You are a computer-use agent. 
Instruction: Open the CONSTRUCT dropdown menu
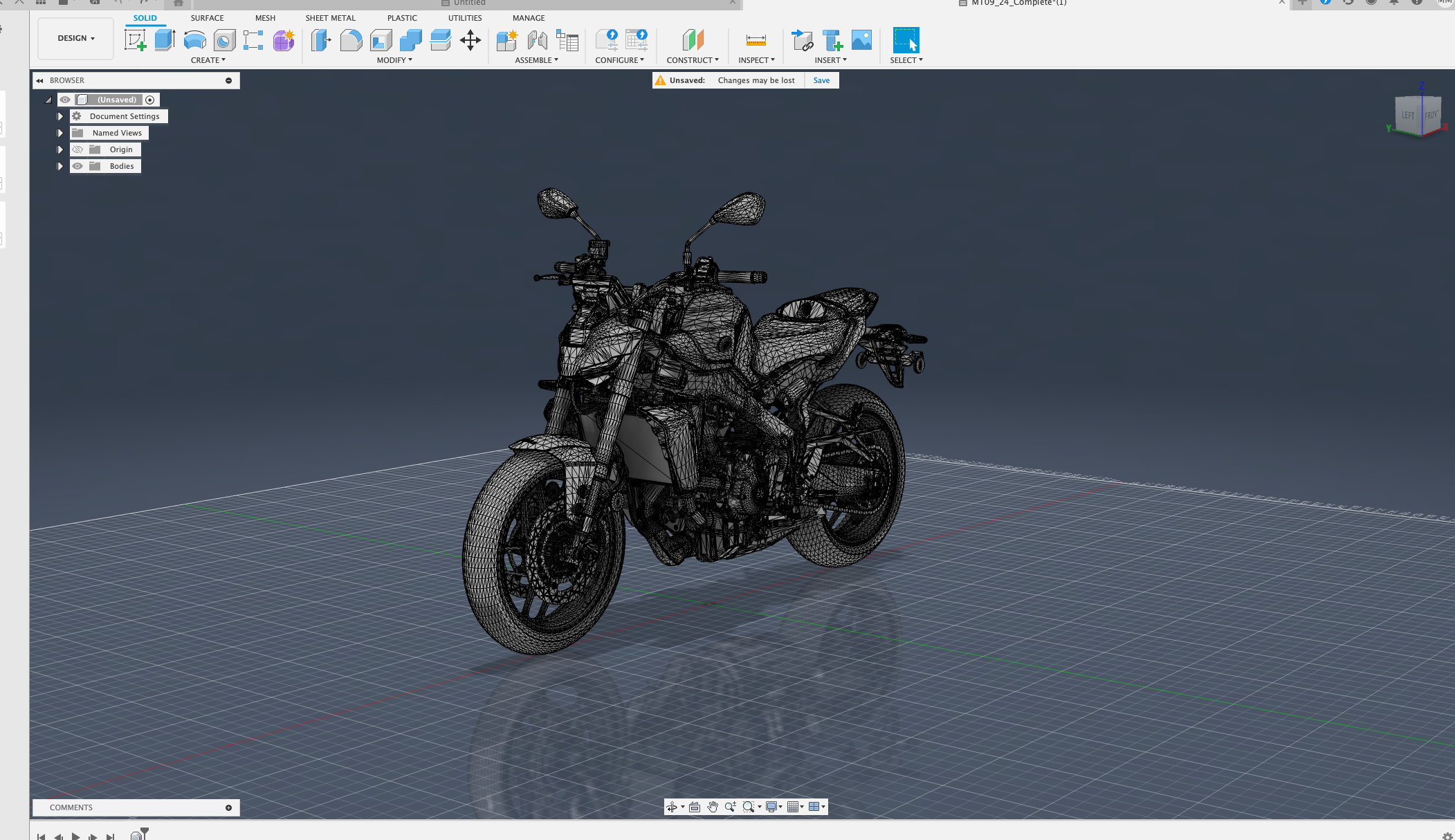click(x=692, y=60)
